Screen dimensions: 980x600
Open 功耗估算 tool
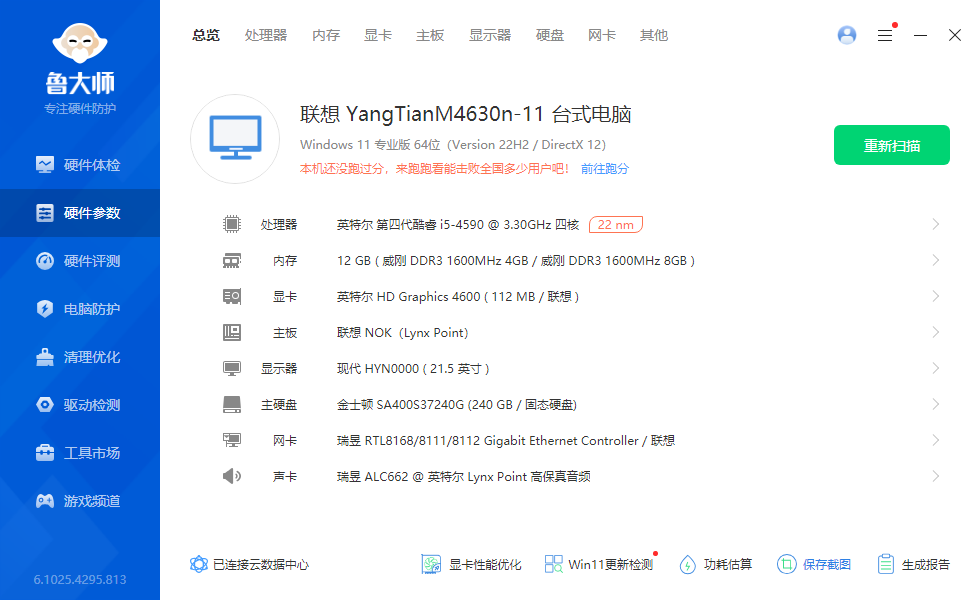(x=716, y=564)
